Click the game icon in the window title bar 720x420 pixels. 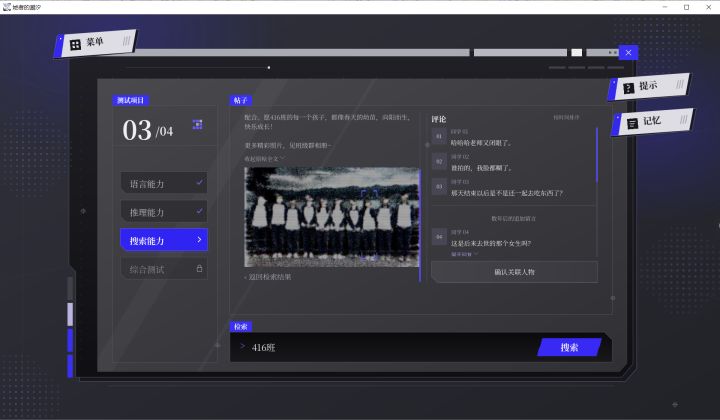[x=6, y=7]
